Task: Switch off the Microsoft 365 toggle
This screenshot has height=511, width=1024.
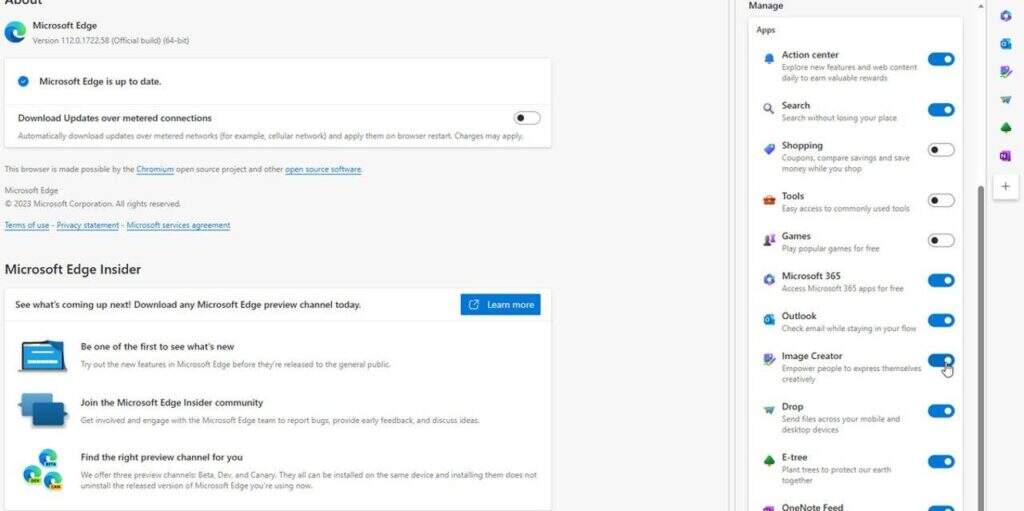Action: pos(941,280)
